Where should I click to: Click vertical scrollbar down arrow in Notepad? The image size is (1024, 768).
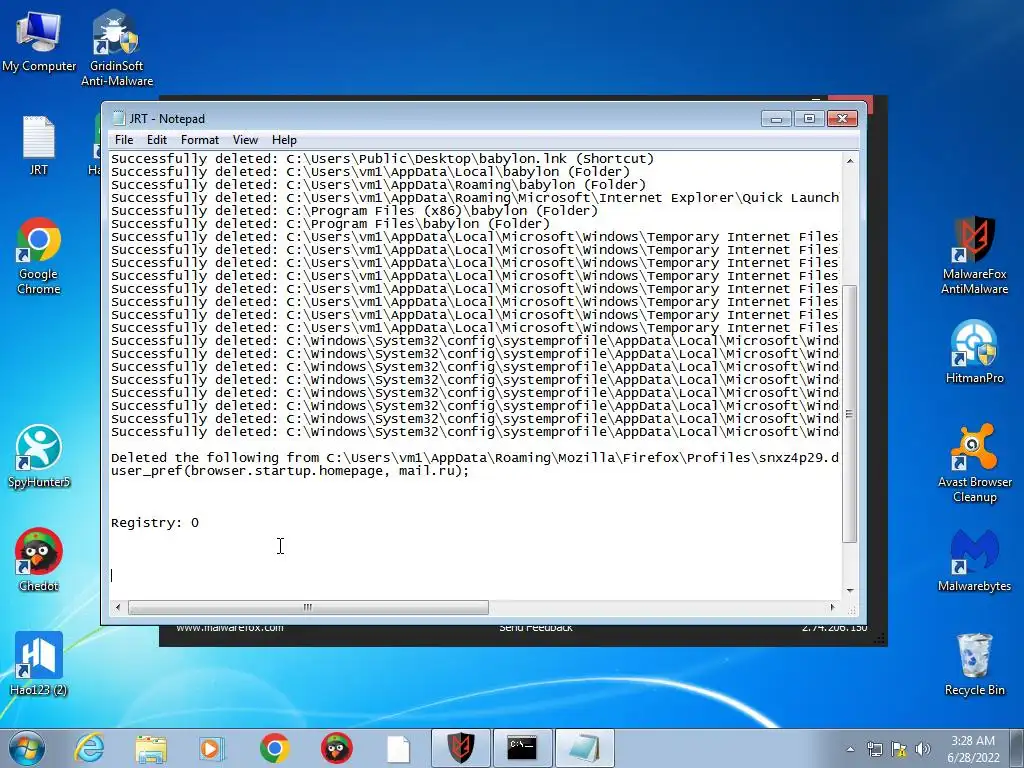pos(850,590)
